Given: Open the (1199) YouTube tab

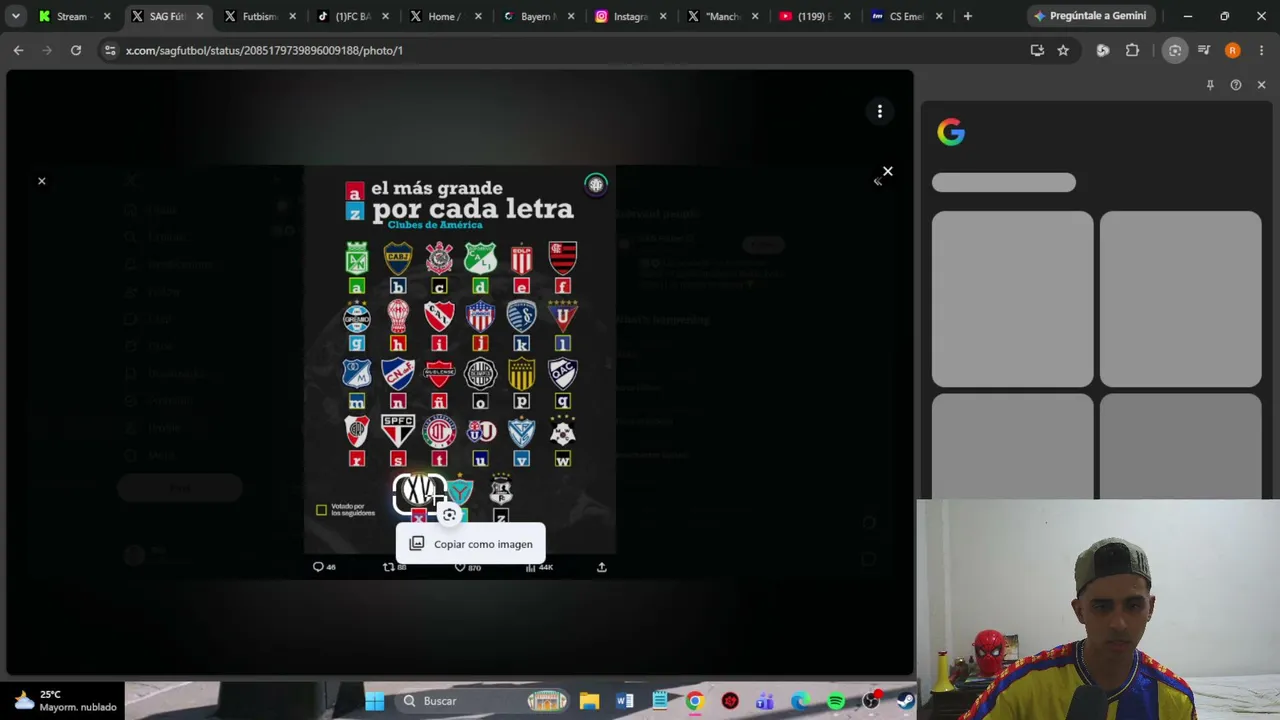Looking at the screenshot, I should coord(813,16).
